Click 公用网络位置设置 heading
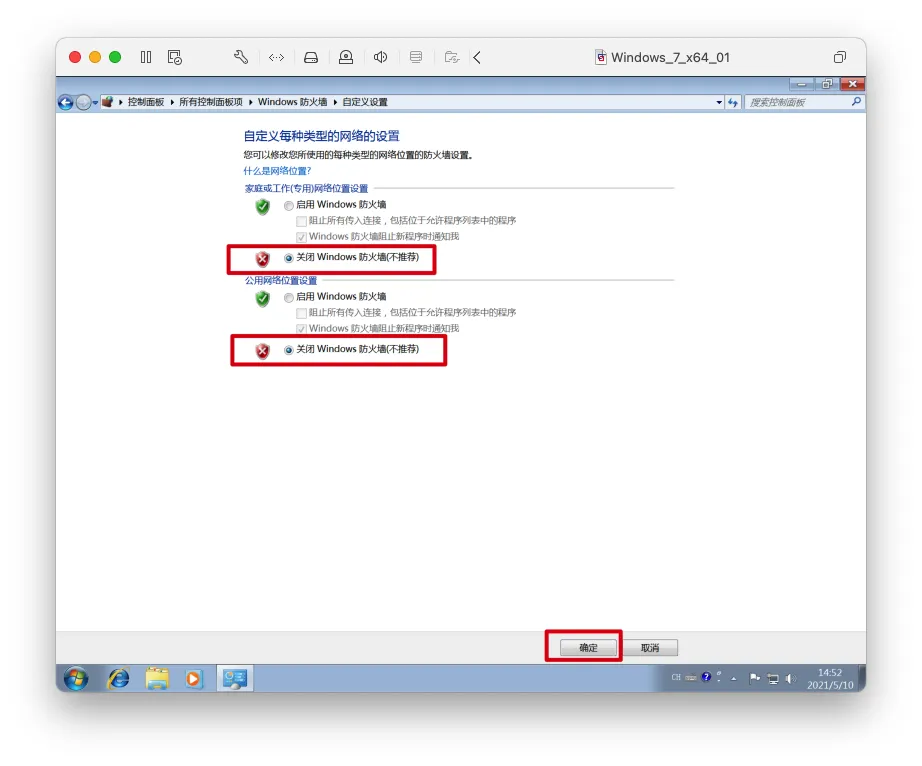Viewport: 922px width, 766px height. tap(280, 280)
